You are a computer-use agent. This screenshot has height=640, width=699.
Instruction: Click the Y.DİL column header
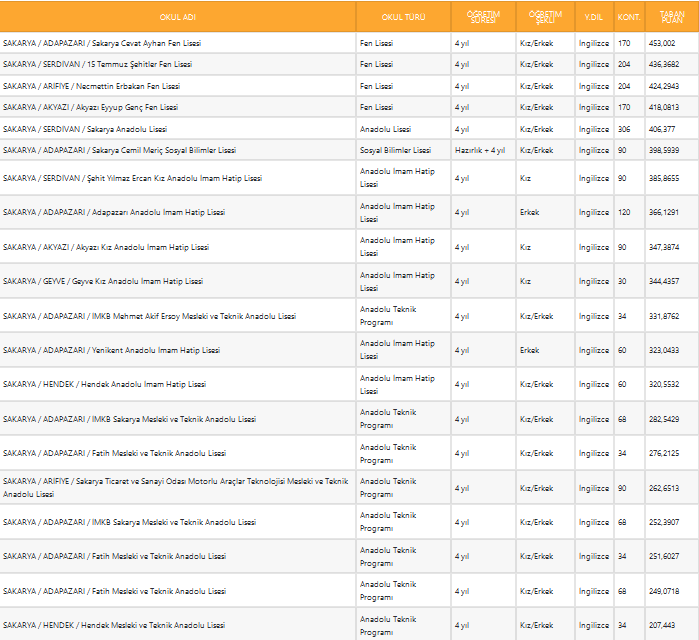[593, 17]
